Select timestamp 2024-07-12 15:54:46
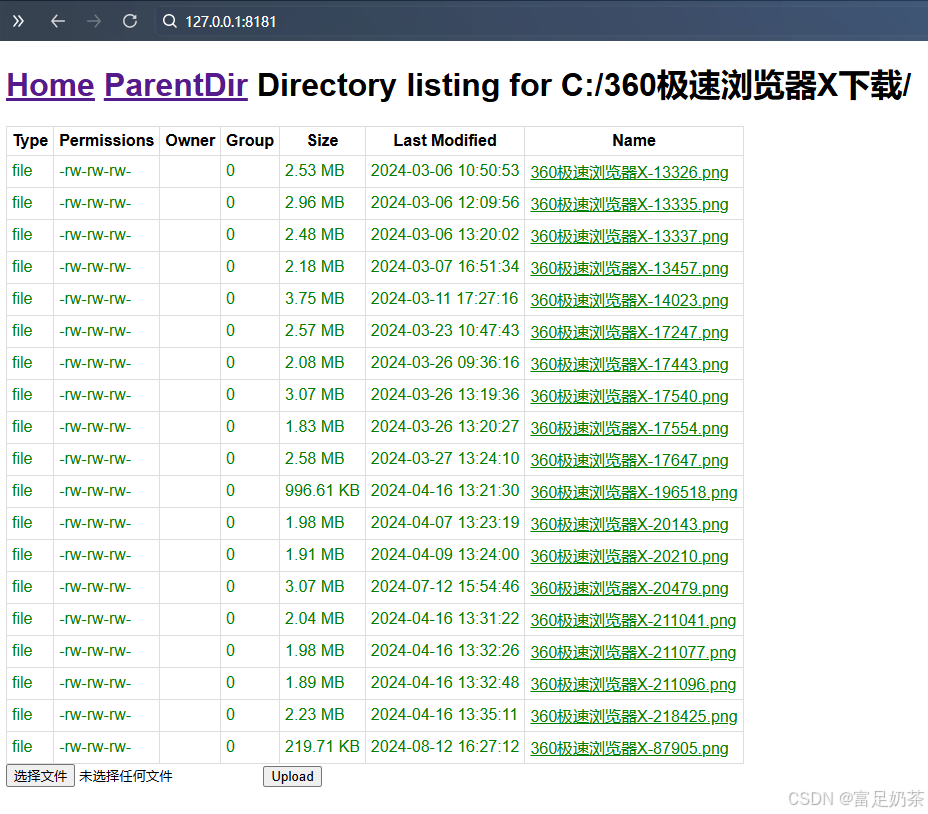 [445, 586]
